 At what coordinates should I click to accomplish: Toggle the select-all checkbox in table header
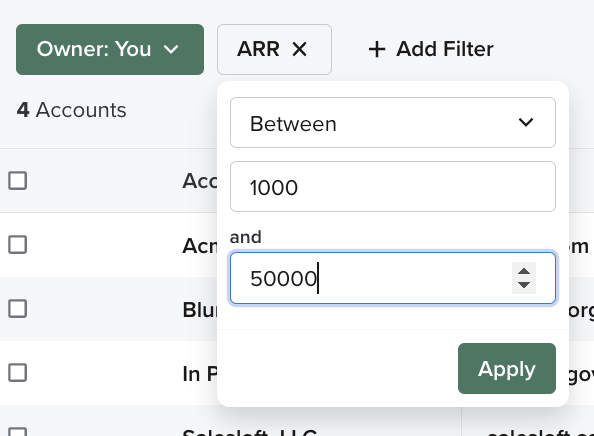point(18,180)
